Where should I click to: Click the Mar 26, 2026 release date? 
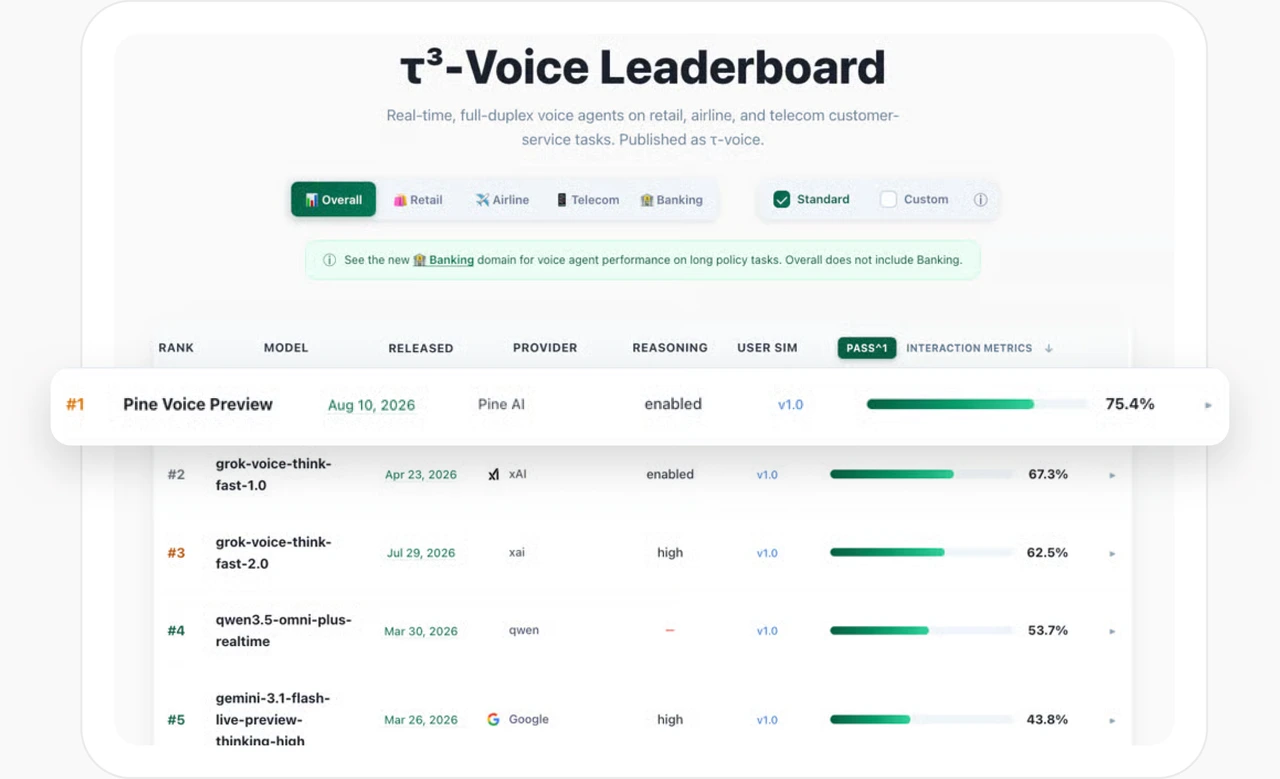[421, 720]
